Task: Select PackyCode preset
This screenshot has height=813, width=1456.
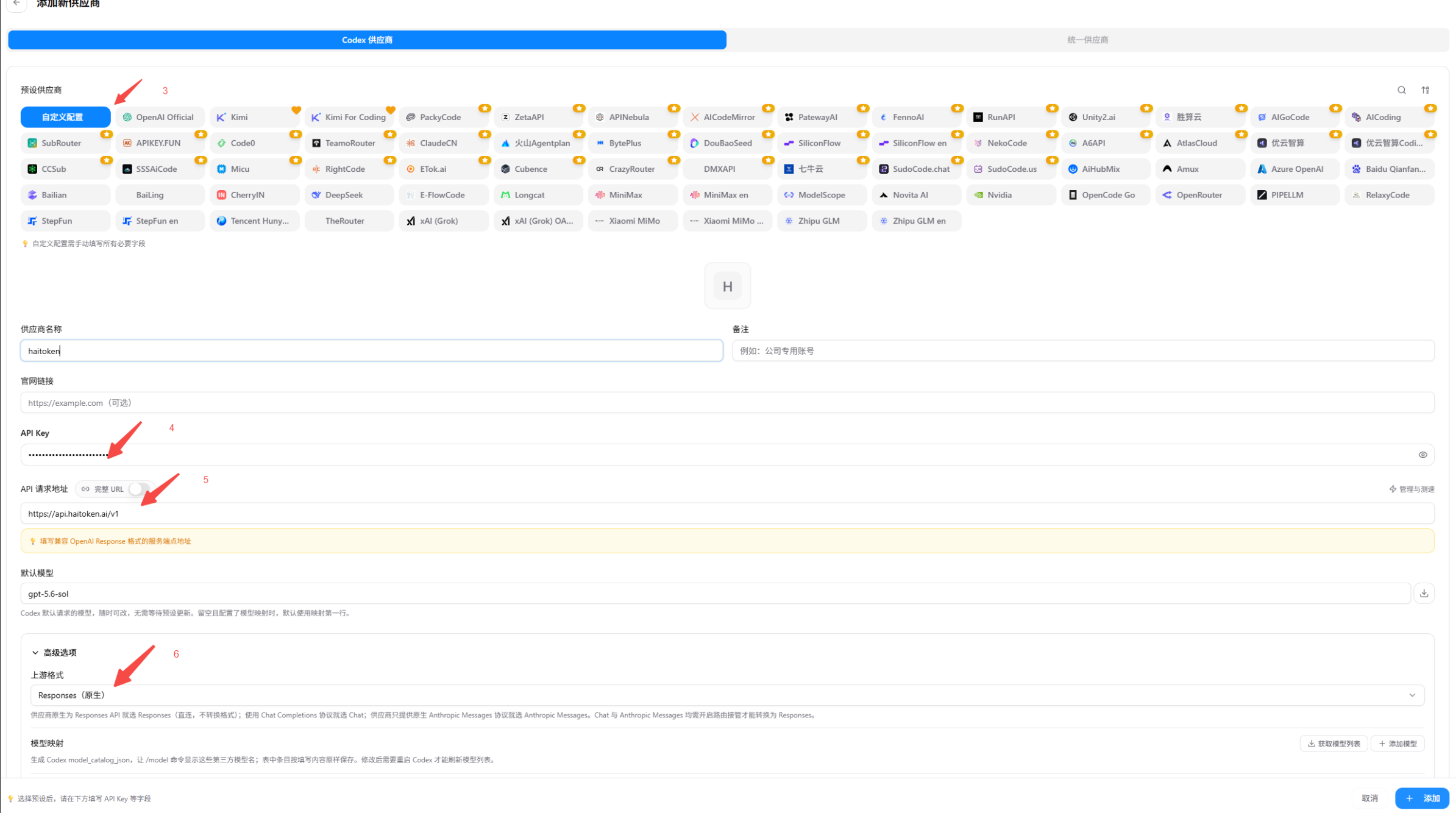Action: (x=444, y=117)
